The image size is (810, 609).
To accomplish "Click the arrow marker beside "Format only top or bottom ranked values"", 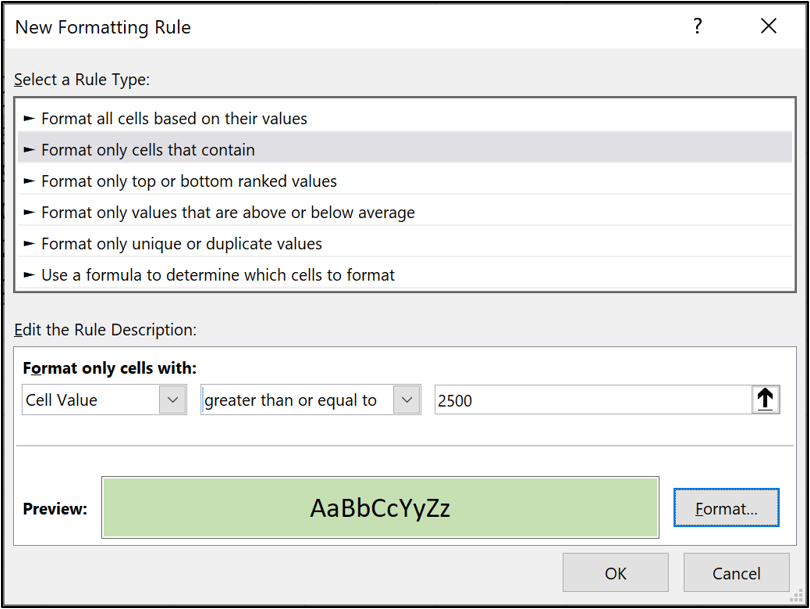I will pos(29,180).
